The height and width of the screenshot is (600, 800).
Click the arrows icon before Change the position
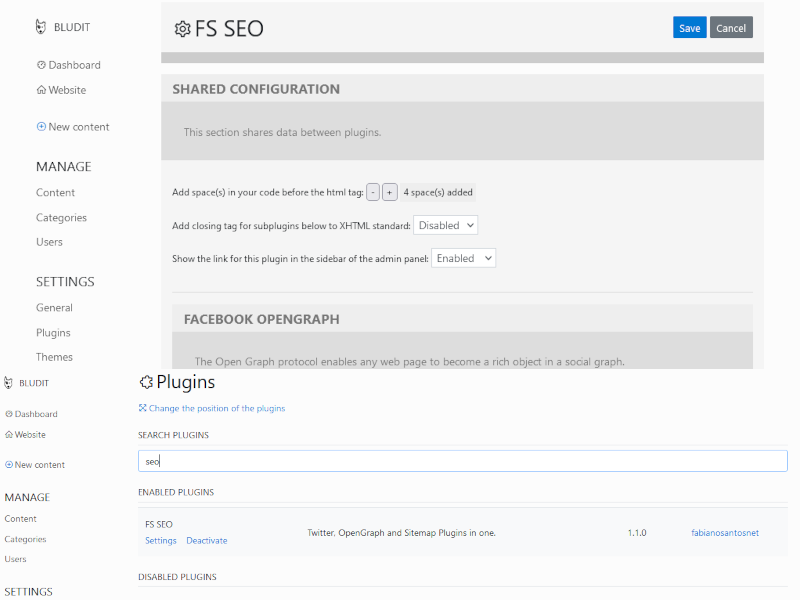pyautogui.click(x=142, y=408)
